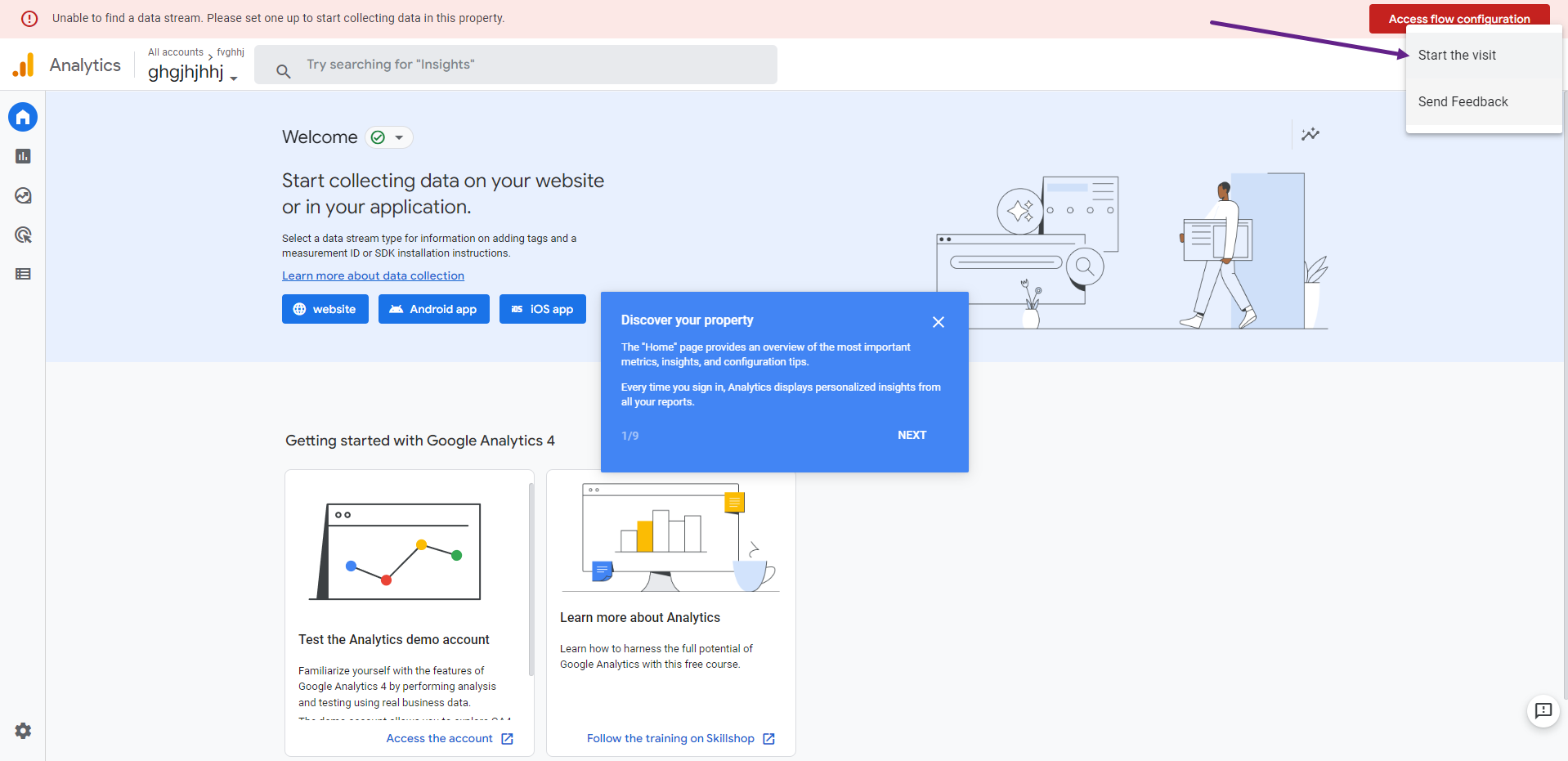Expand the Welcome status dropdown
Viewport: 1568px width, 761px height.
pos(389,137)
